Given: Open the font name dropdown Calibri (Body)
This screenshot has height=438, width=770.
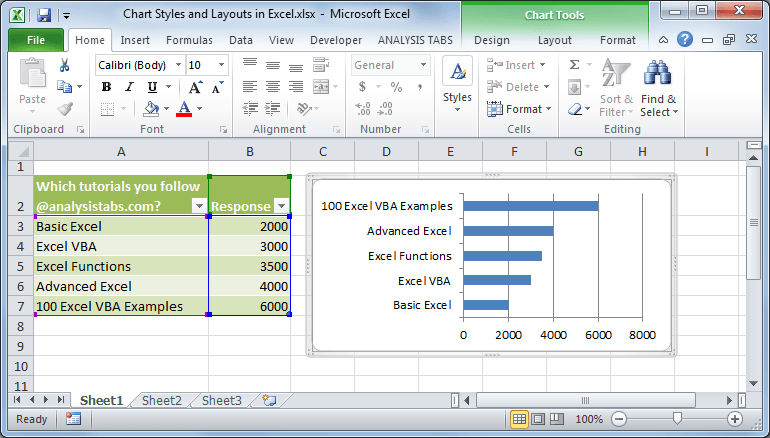Looking at the screenshot, I should pos(179,65).
